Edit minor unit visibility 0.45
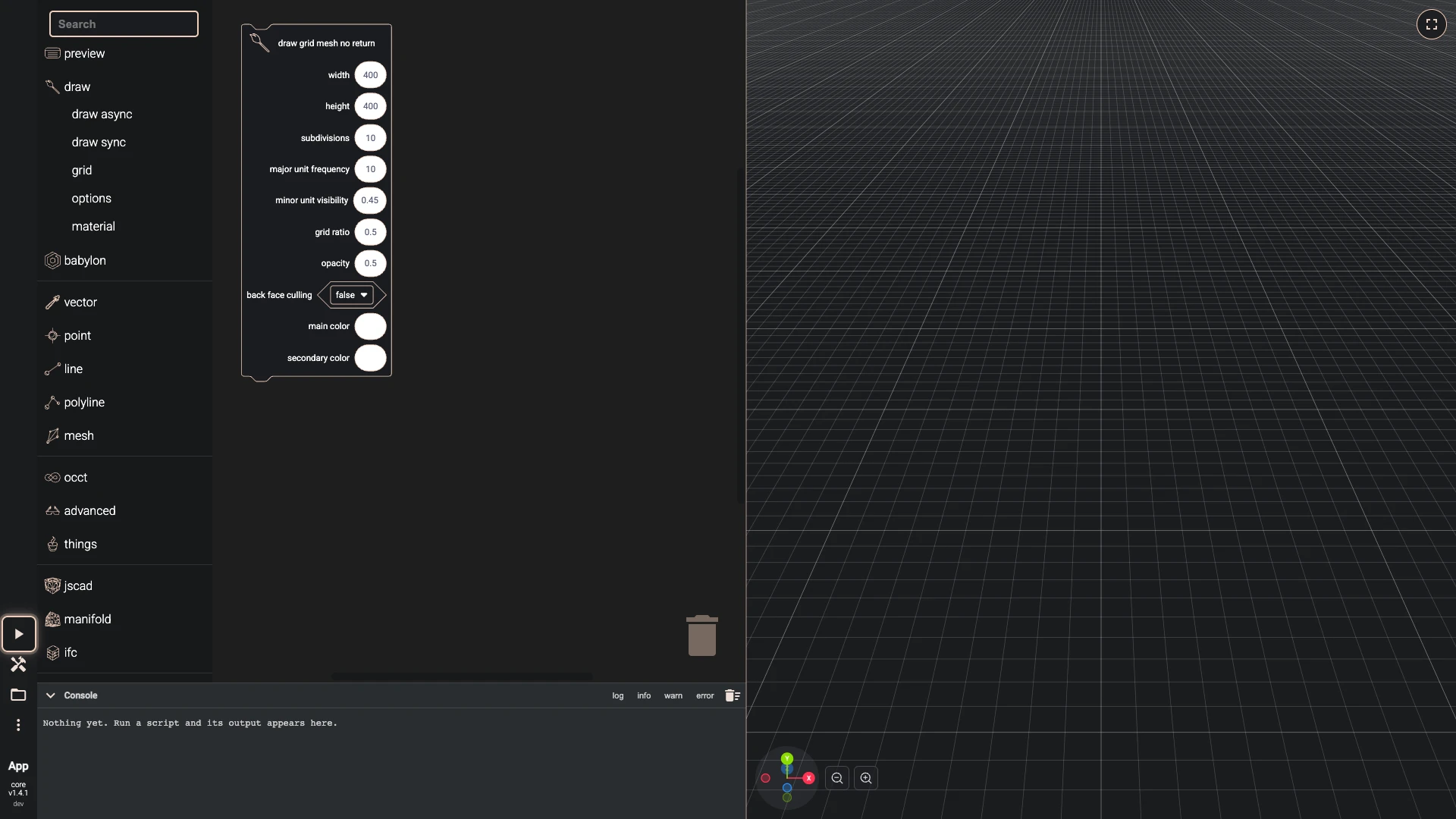The width and height of the screenshot is (1456, 819). [x=369, y=200]
